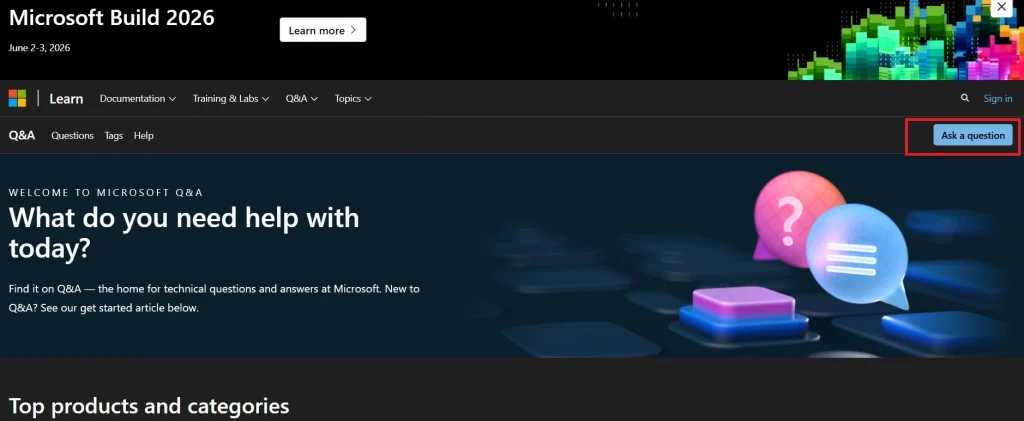This screenshot has width=1024, height=421.
Task: Expand the Documentation dropdown menu
Action: (x=138, y=99)
